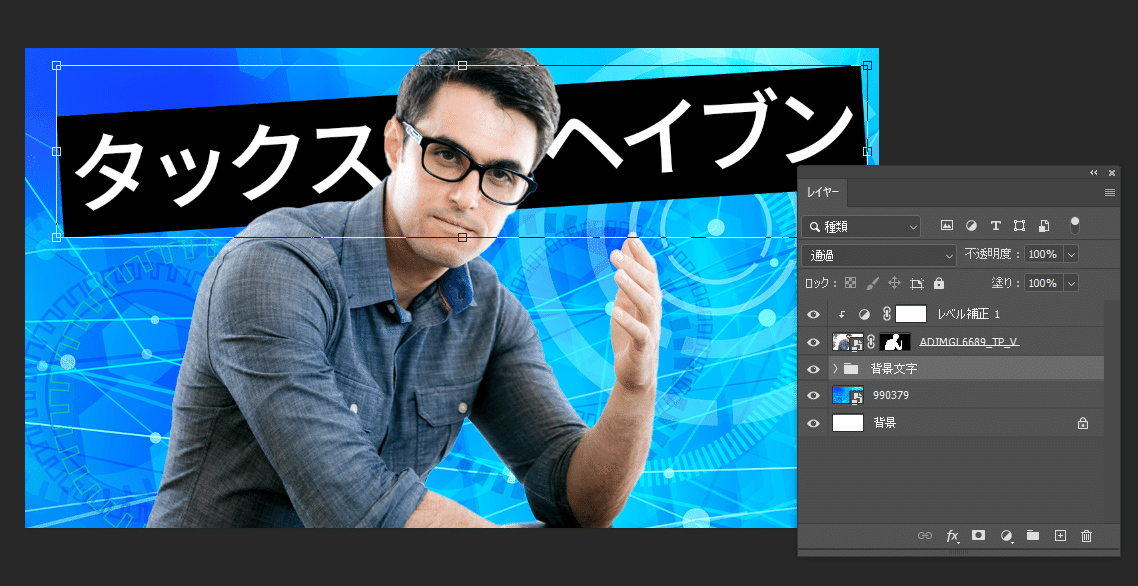This screenshot has height=586, width=1138.
Task: Delete layer trash icon
Action: pyautogui.click(x=1086, y=536)
